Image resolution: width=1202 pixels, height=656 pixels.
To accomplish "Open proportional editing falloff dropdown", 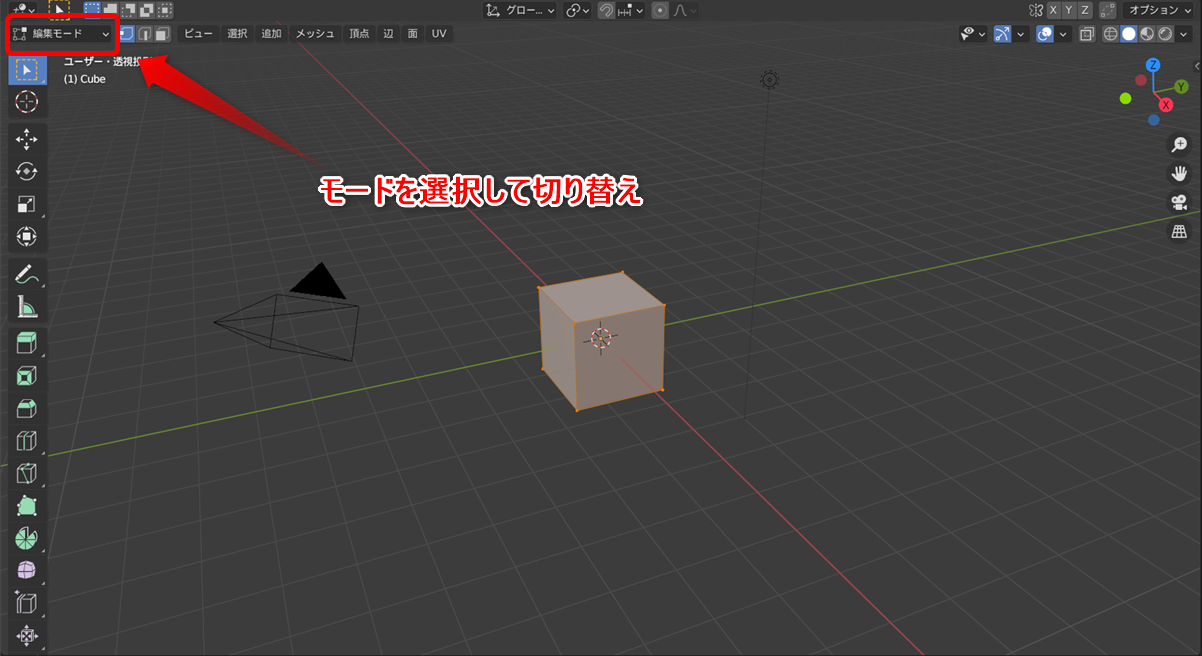I will pyautogui.click(x=684, y=10).
